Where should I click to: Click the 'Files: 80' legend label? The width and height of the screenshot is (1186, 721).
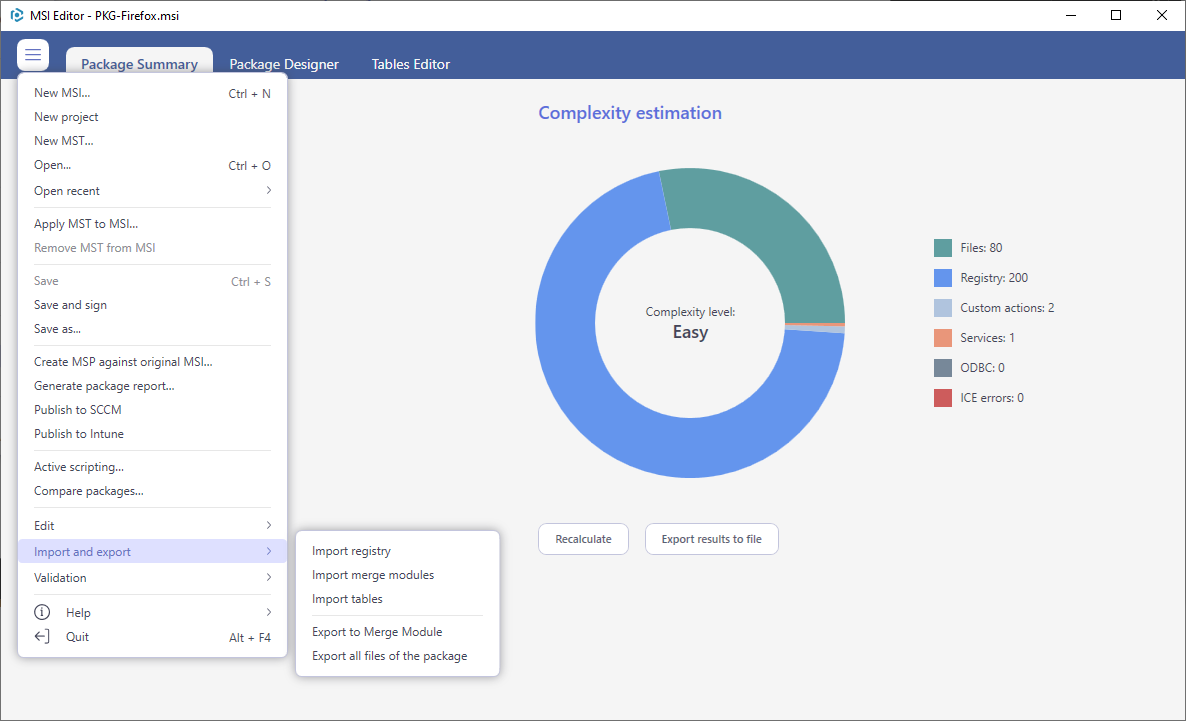981,247
